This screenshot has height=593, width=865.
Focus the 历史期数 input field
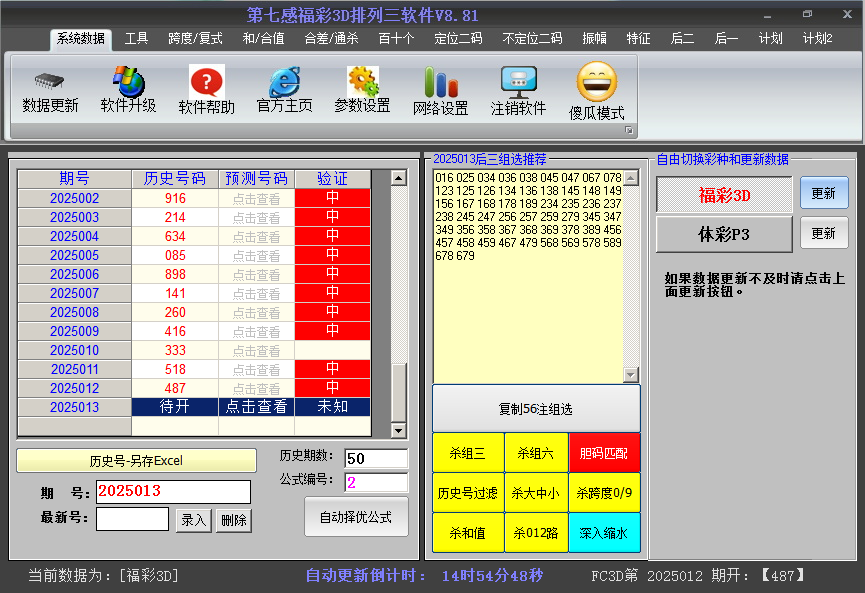point(376,458)
